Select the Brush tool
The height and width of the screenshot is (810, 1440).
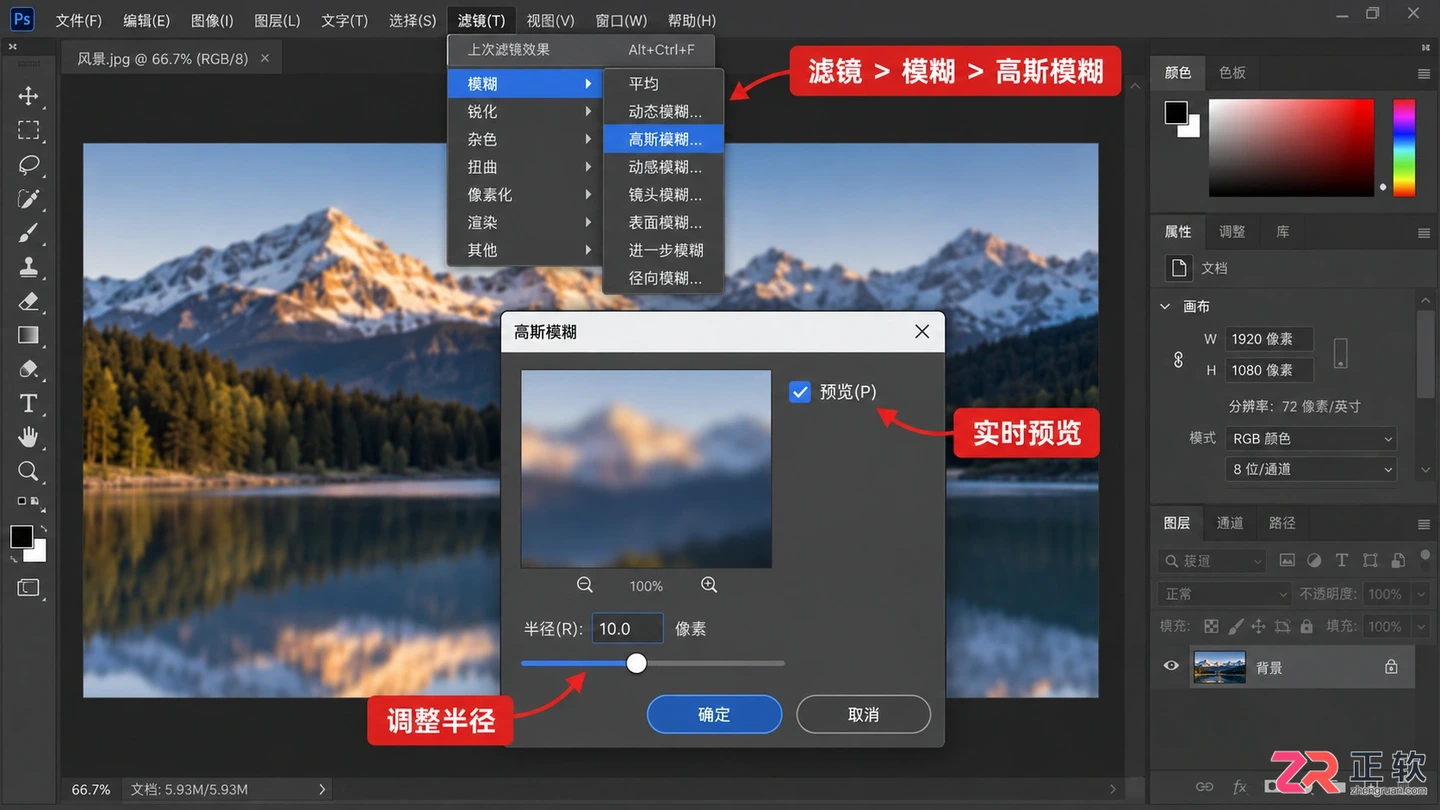coord(28,233)
